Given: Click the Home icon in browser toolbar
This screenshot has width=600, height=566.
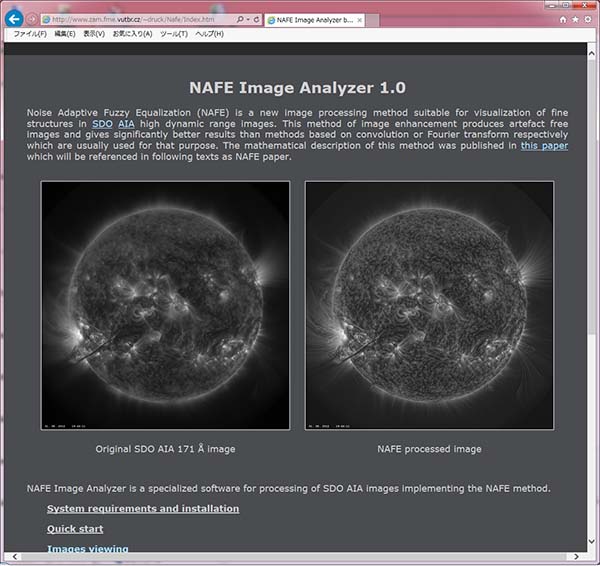Looking at the screenshot, I should (563, 19).
